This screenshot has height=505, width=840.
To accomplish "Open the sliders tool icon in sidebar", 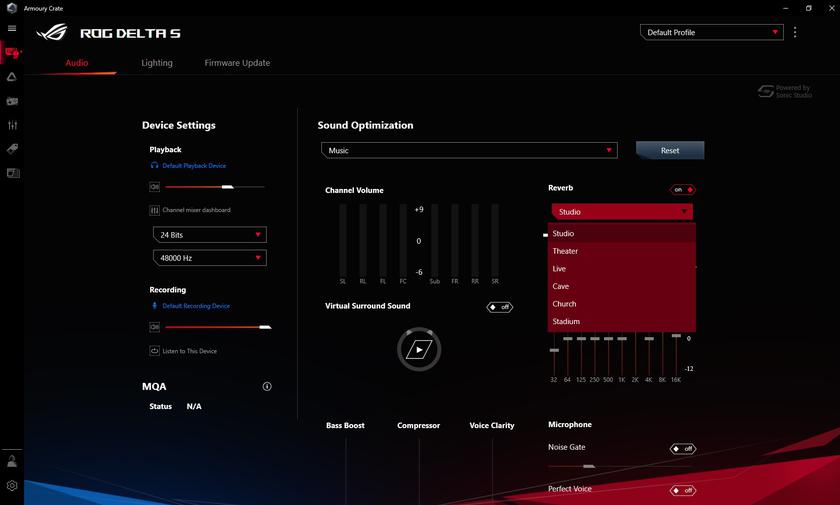I will (12, 125).
